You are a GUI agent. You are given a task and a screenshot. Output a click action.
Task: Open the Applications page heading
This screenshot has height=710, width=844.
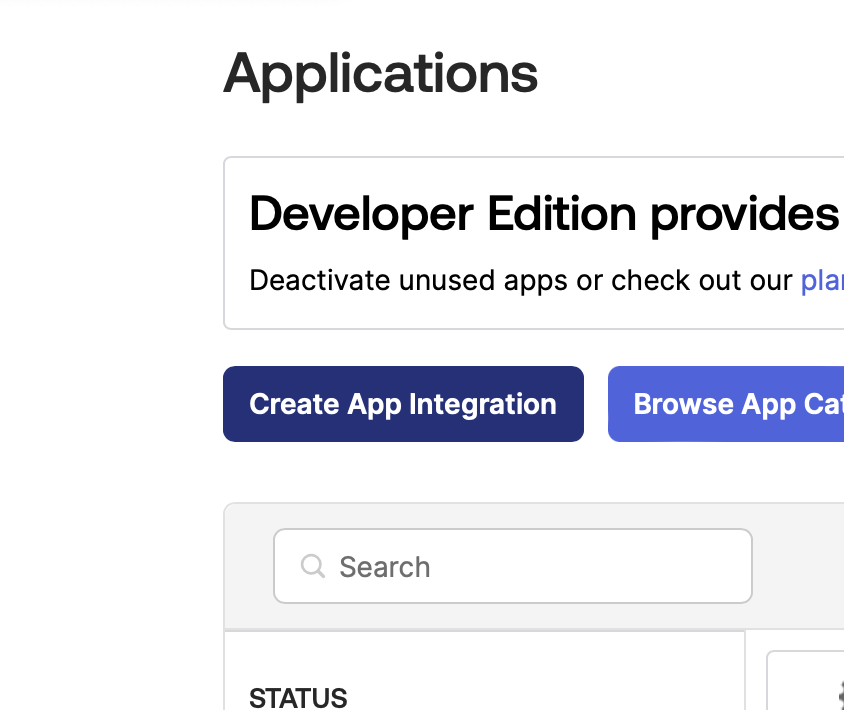[380, 74]
